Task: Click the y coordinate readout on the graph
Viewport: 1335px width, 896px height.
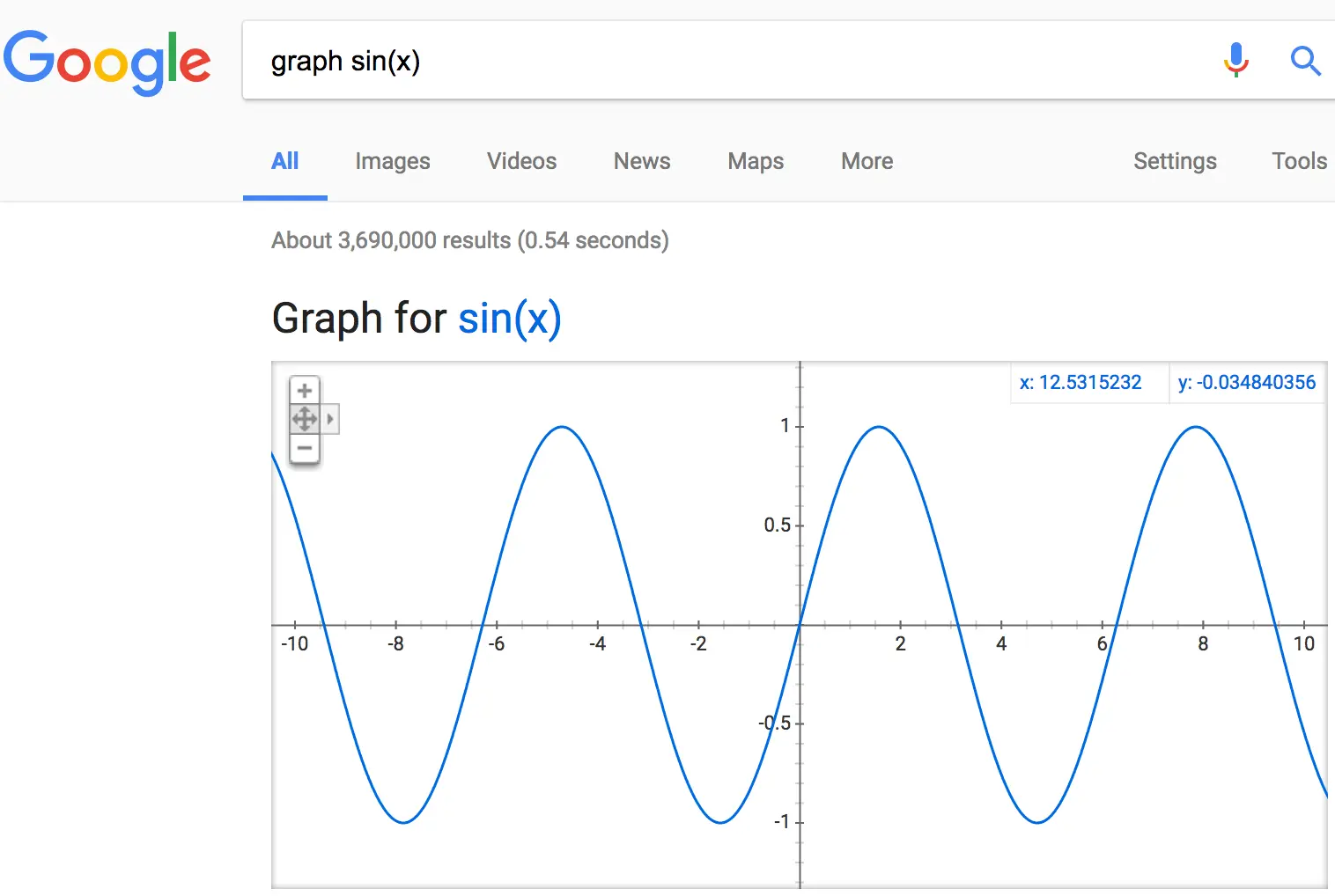Action: 1246,383
